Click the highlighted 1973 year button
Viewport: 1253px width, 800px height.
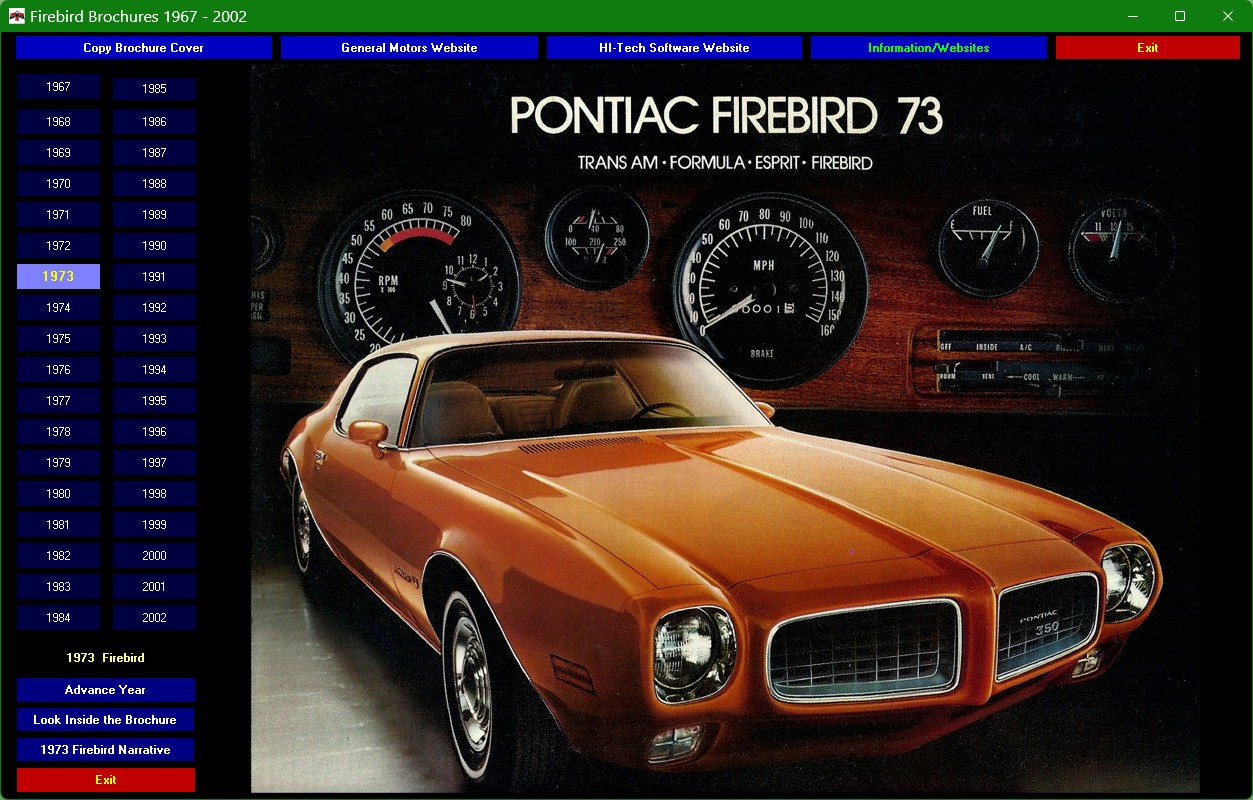(x=58, y=277)
